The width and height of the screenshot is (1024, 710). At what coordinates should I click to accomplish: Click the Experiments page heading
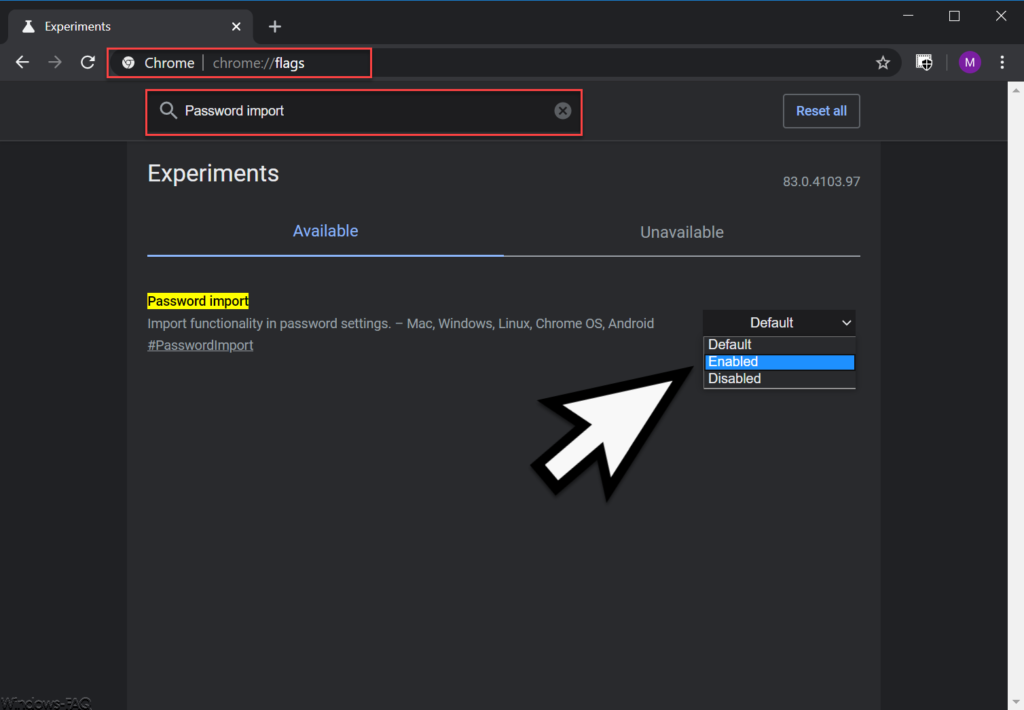pyautogui.click(x=213, y=174)
